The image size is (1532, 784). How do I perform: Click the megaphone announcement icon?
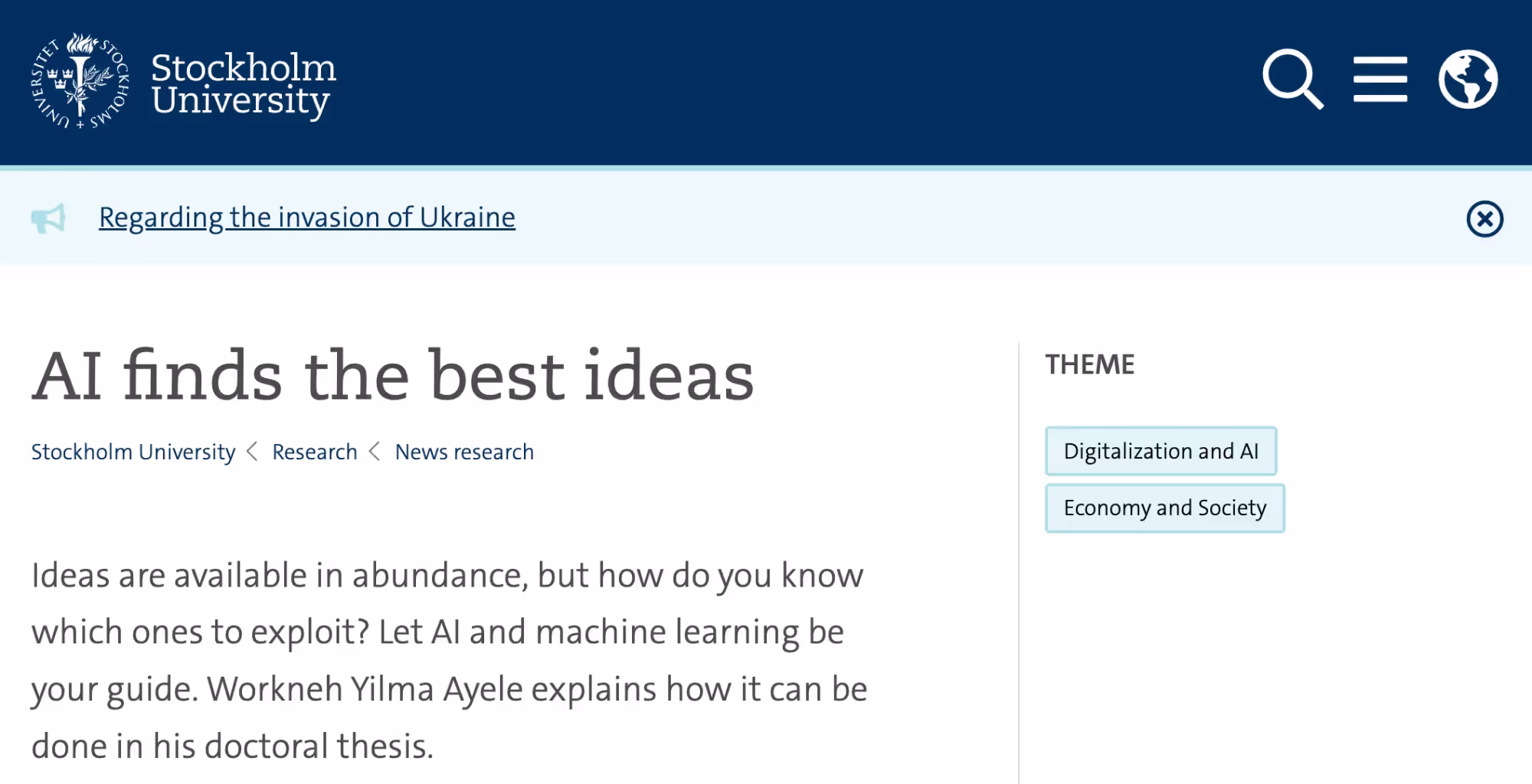tap(48, 218)
